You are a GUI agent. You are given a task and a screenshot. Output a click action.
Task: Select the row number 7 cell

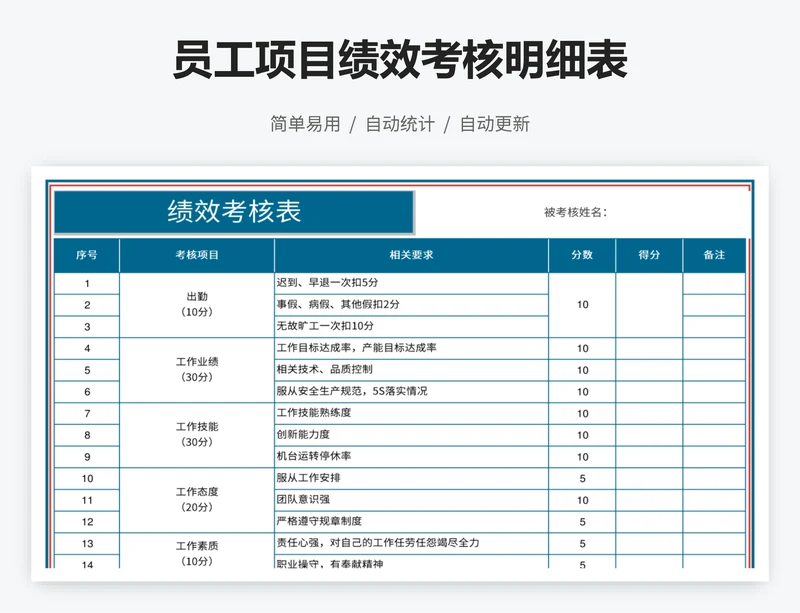[x=87, y=413]
